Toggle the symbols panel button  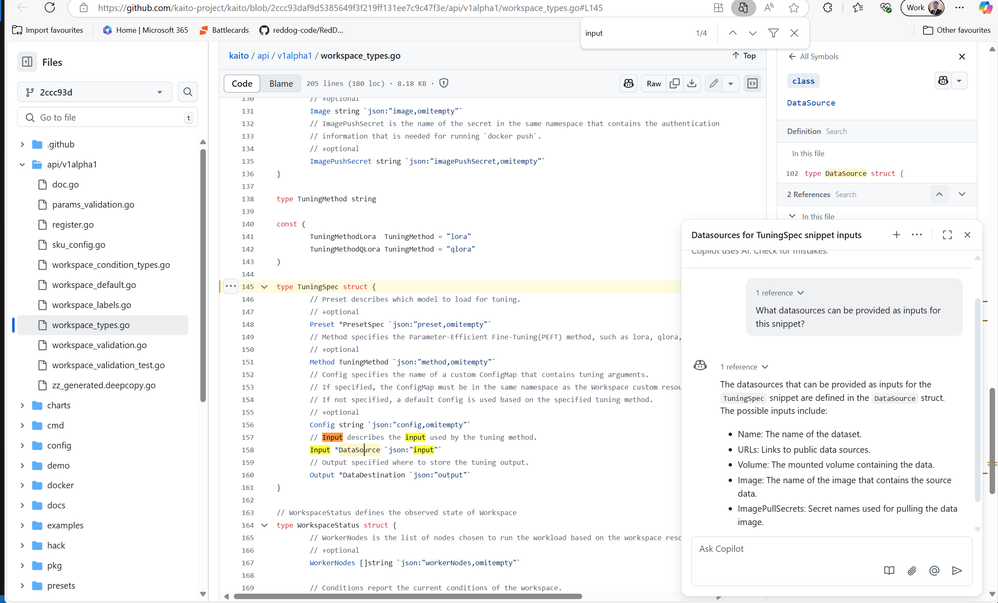[x=752, y=83]
